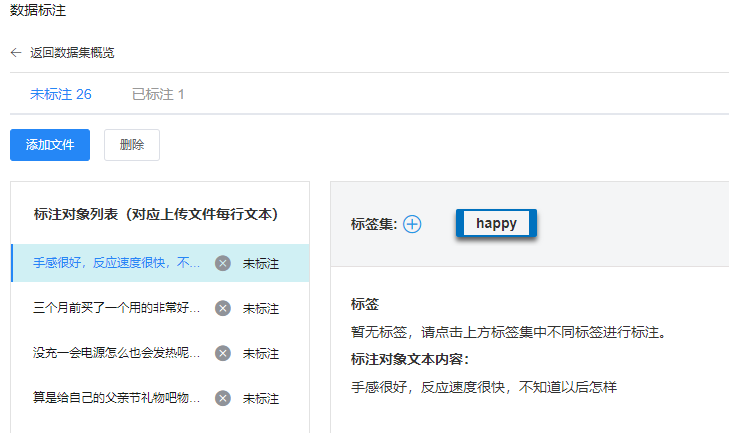Click the 标注对象列表 panel heading
Screen dimensions: 729x433
155,214
